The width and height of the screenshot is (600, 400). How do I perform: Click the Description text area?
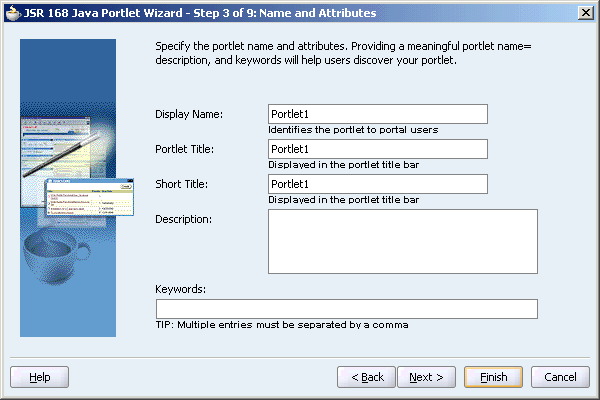click(x=403, y=242)
